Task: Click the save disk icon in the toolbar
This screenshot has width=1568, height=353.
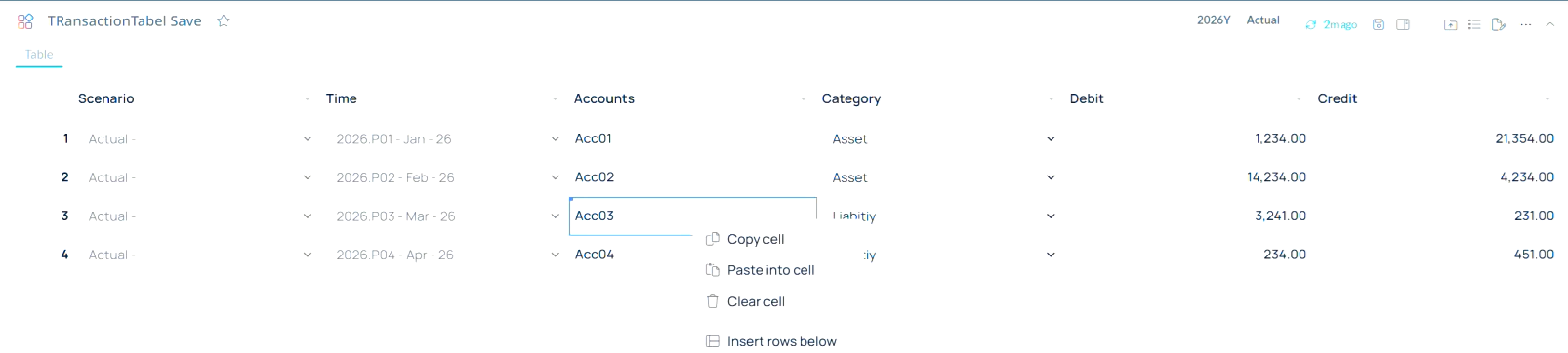Action: [1379, 24]
